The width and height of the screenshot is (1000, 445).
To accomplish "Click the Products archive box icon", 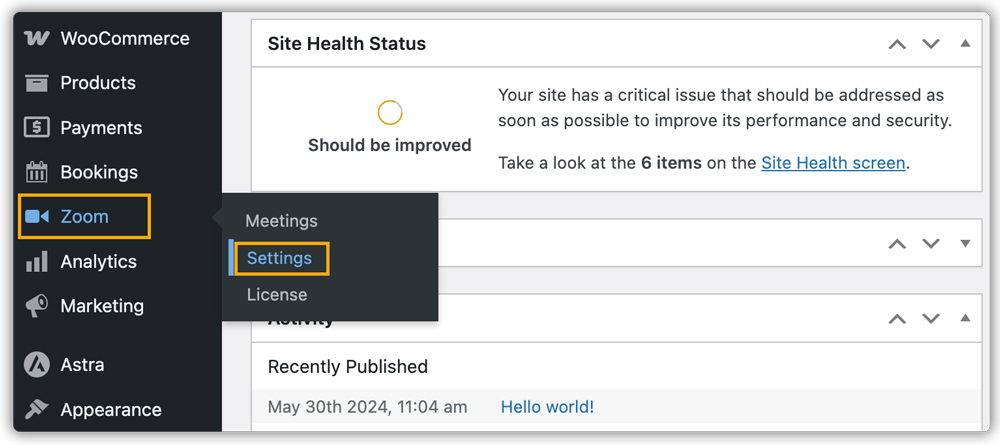I will tap(36, 83).
